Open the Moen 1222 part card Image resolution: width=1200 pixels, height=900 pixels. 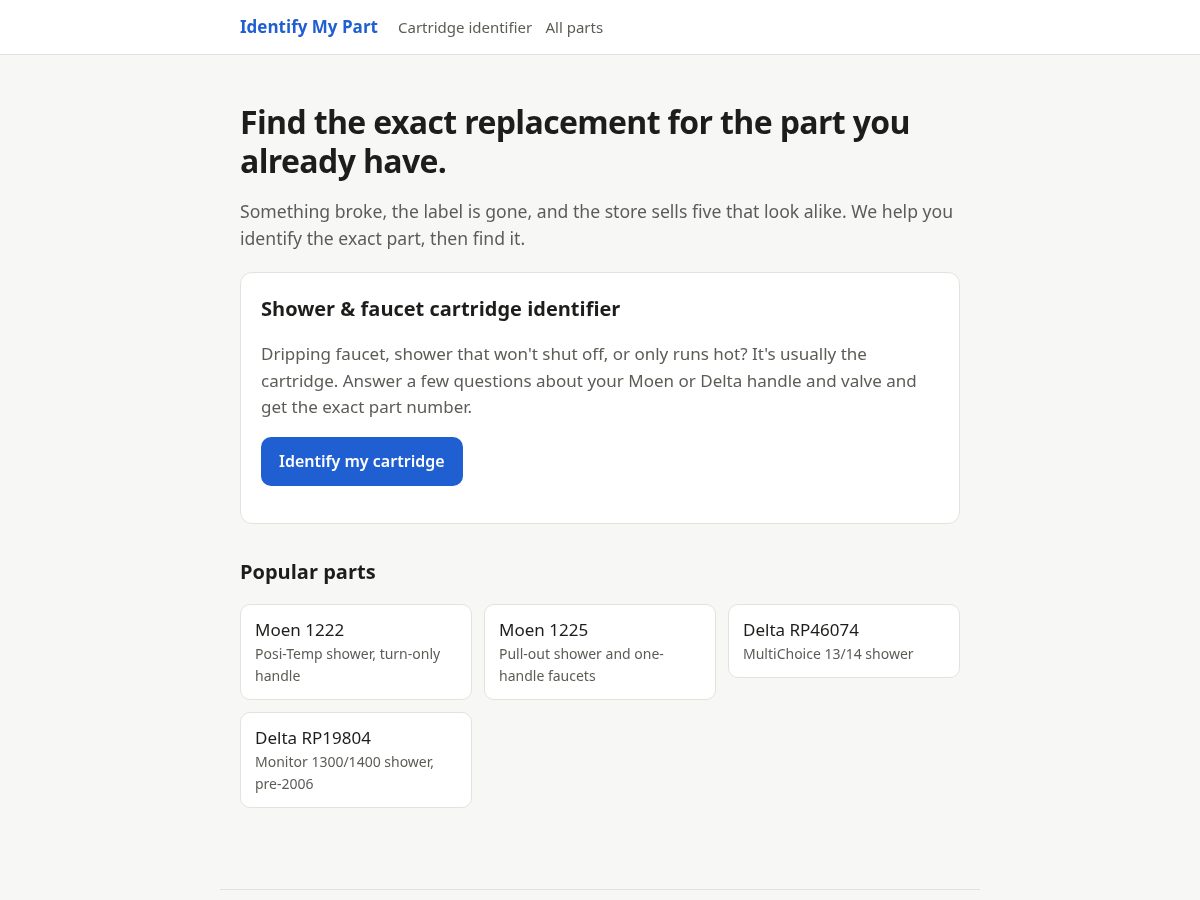click(x=356, y=652)
